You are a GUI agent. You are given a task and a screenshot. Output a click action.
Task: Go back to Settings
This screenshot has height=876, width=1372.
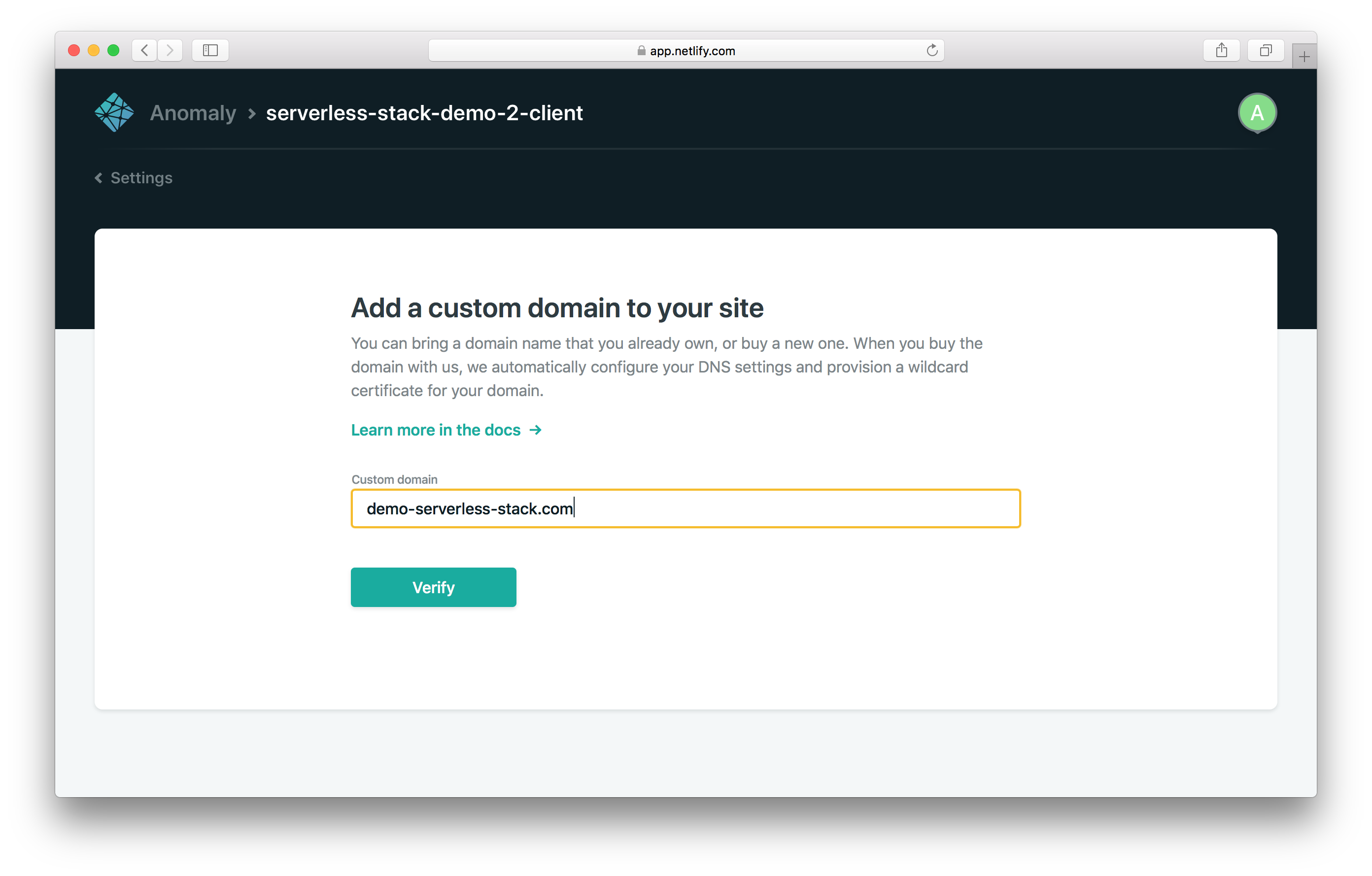[134, 178]
